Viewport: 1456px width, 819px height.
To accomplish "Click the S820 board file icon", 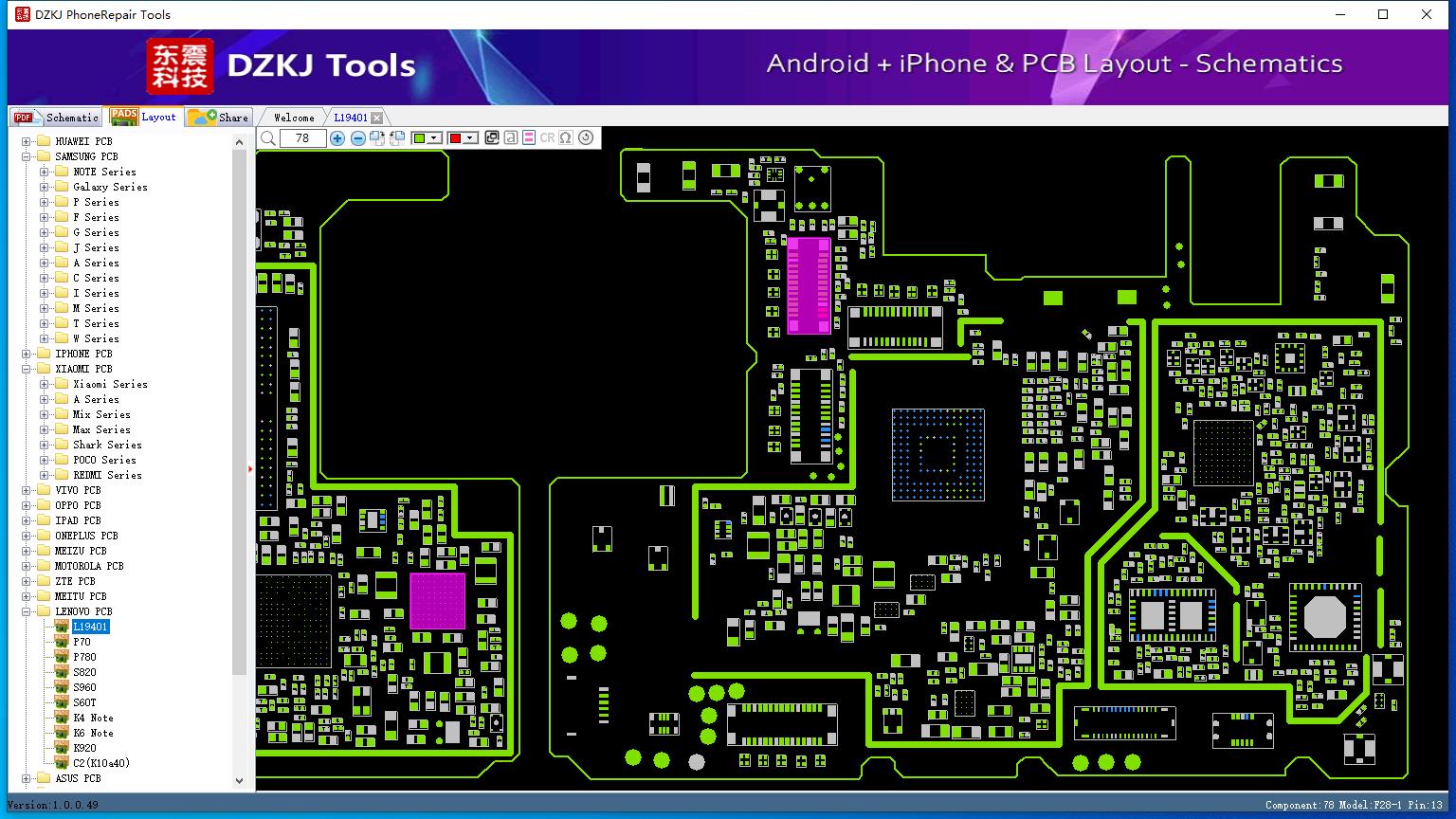I will [63, 672].
